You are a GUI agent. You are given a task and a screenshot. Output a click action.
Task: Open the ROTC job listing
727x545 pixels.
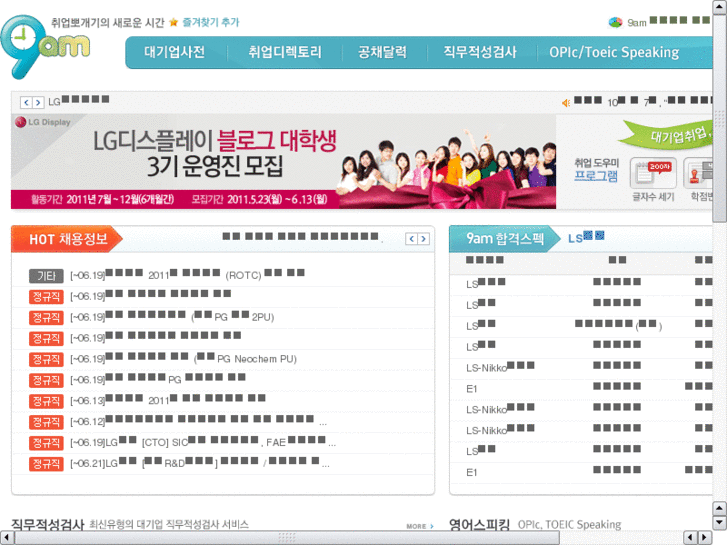click(187, 275)
